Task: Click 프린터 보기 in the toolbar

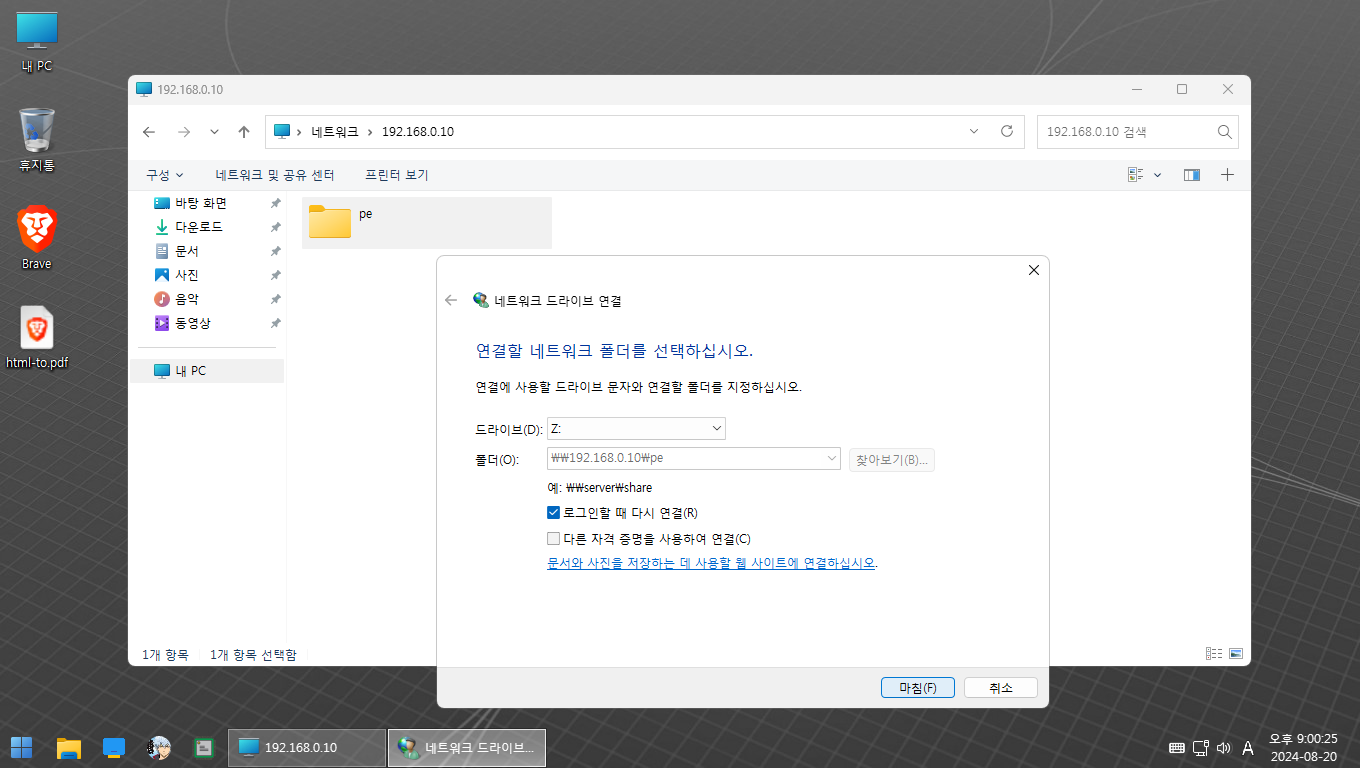Action: [397, 175]
